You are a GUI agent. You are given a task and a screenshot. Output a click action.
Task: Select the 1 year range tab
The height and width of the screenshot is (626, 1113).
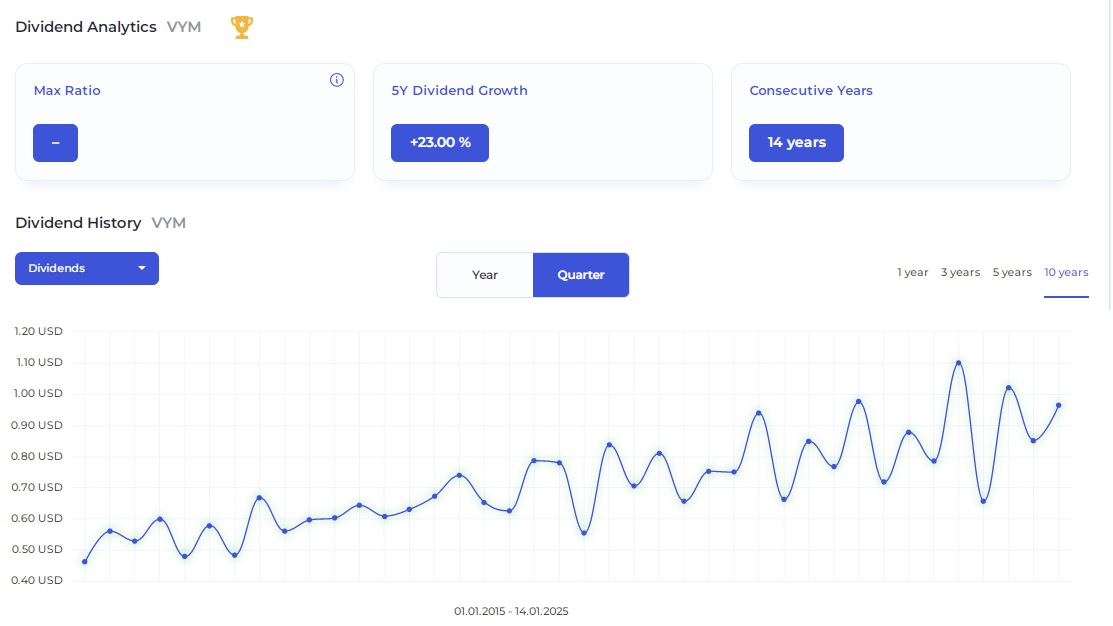click(912, 273)
